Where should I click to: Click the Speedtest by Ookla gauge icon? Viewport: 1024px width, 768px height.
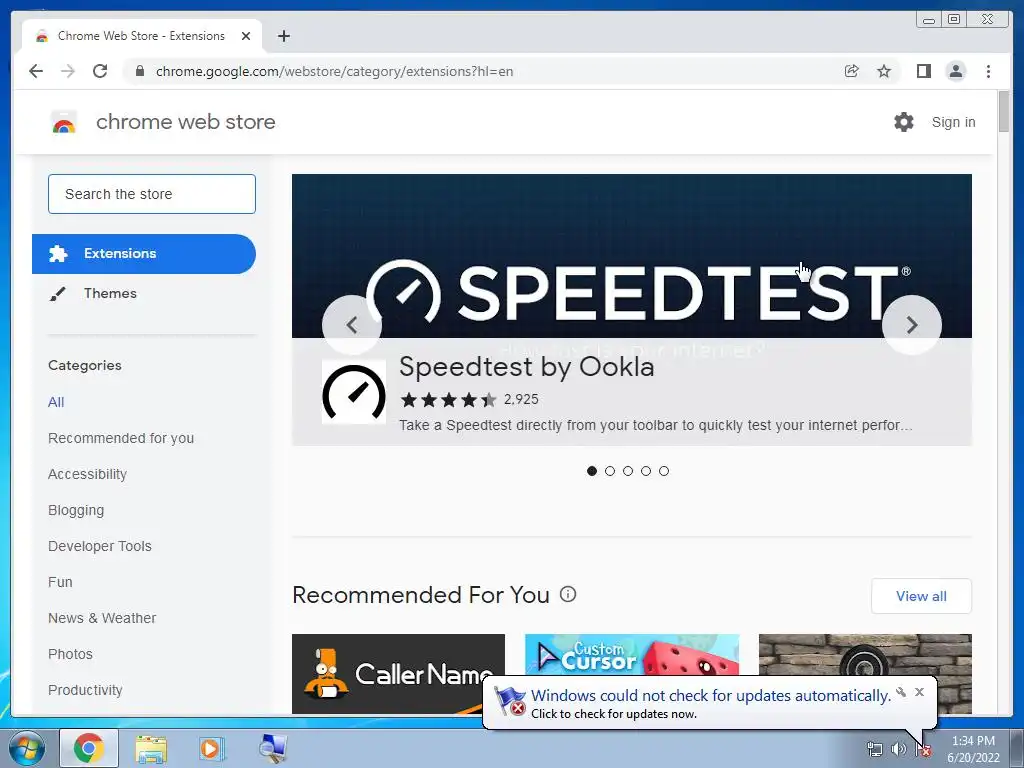click(x=354, y=392)
